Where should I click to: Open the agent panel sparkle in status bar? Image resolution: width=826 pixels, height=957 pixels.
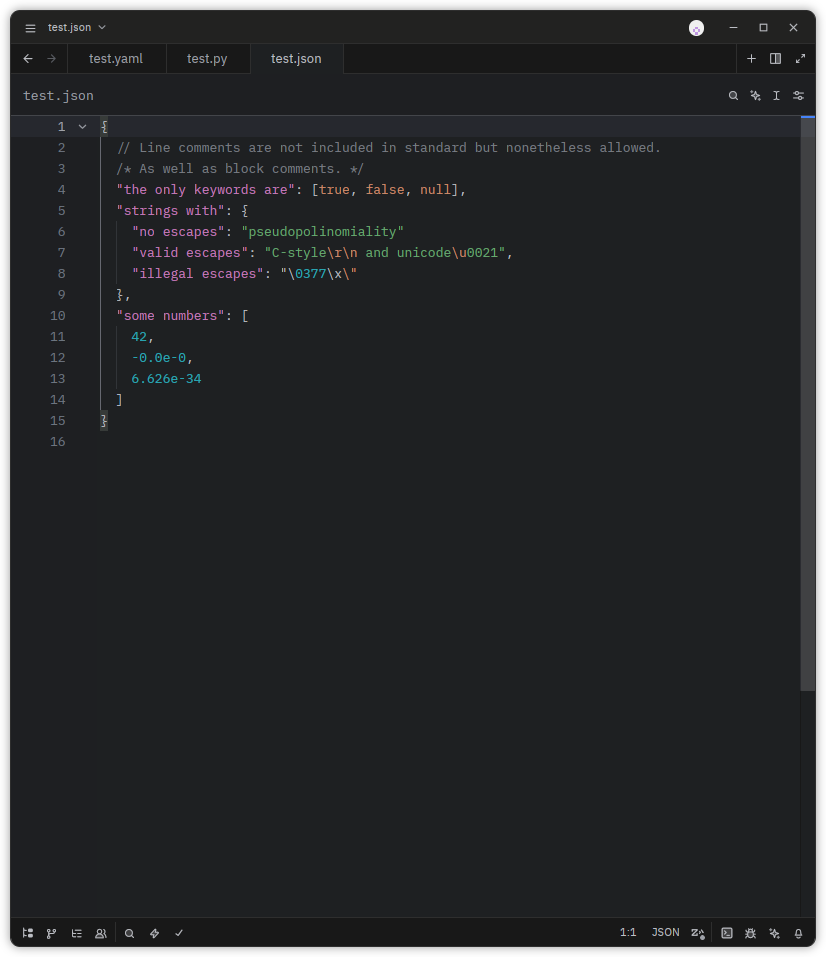coord(774,933)
